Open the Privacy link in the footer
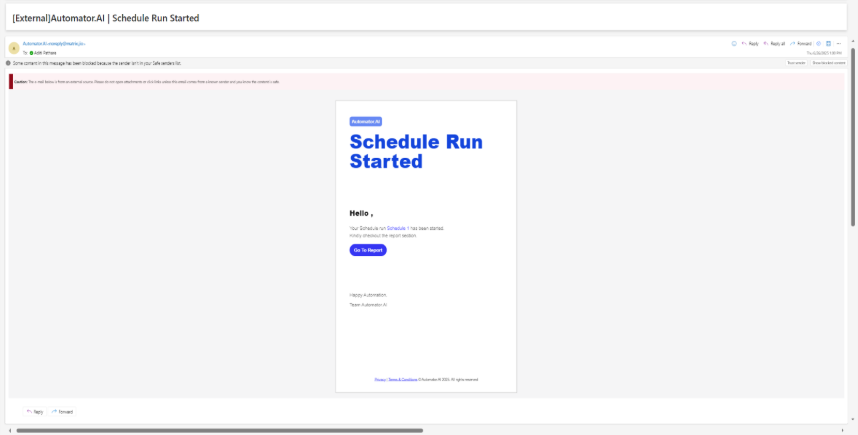 pos(380,379)
